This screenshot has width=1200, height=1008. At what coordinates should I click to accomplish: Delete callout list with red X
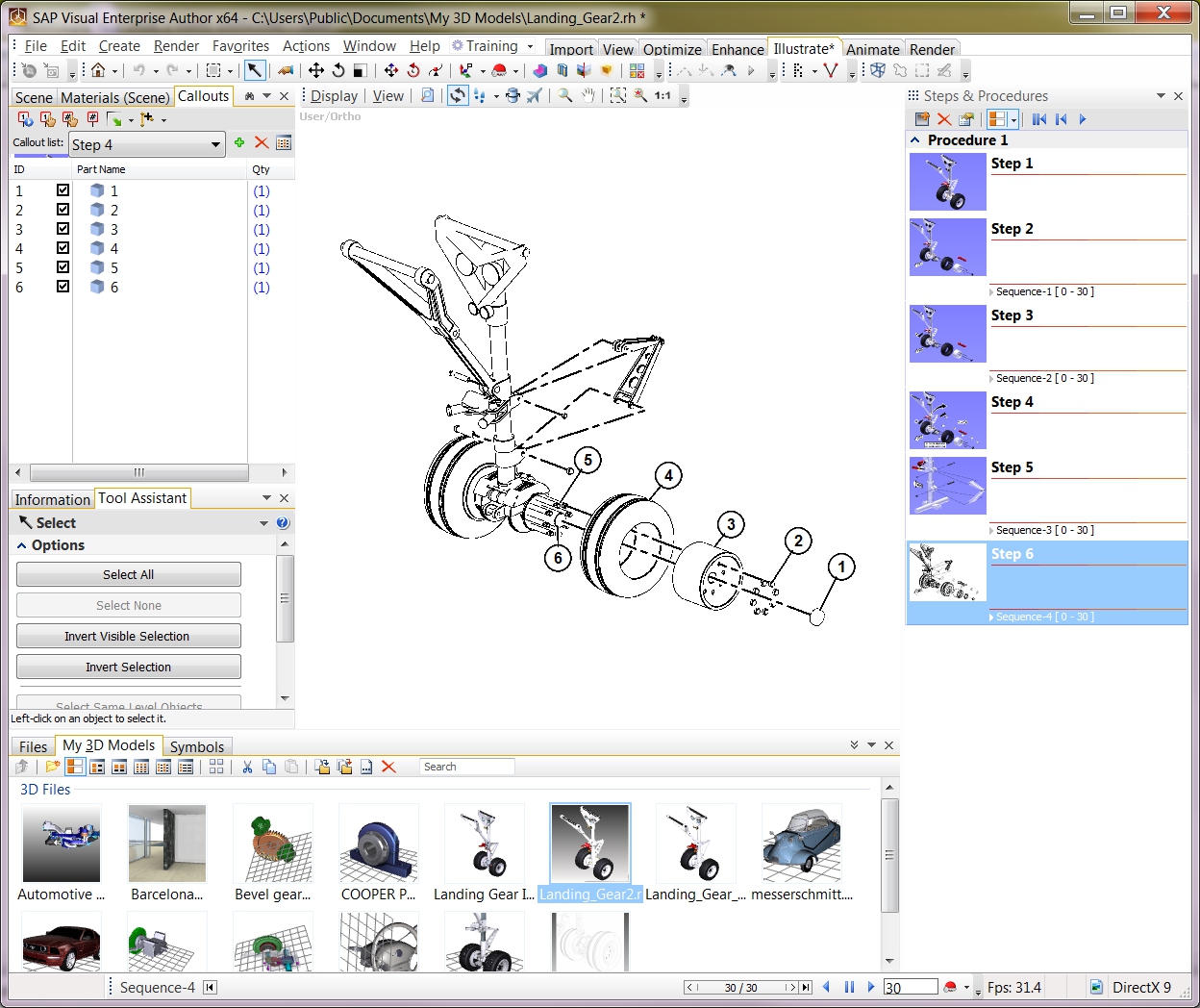(262, 142)
